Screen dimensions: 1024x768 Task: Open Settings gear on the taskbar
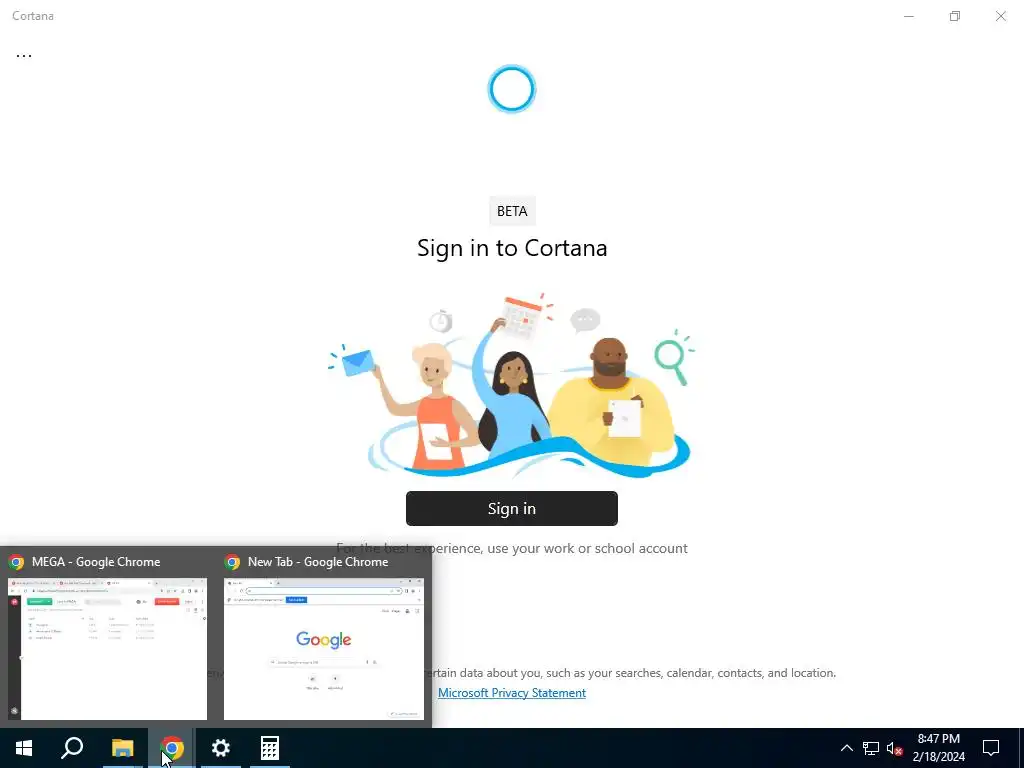221,748
